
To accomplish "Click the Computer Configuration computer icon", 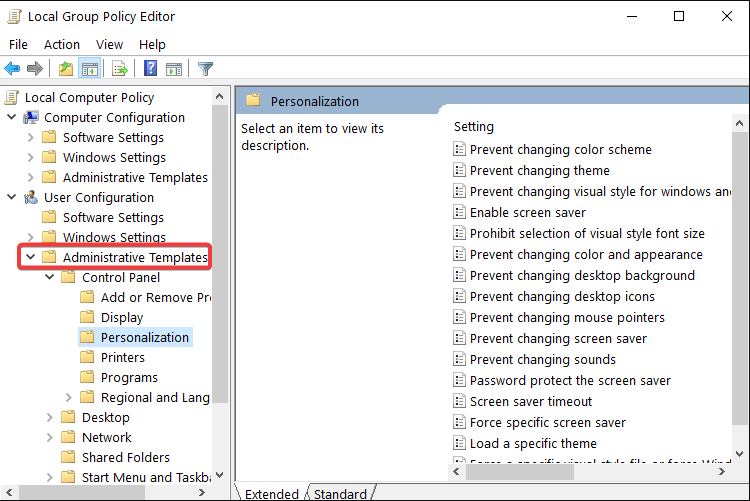I will pyautogui.click(x=31, y=117).
